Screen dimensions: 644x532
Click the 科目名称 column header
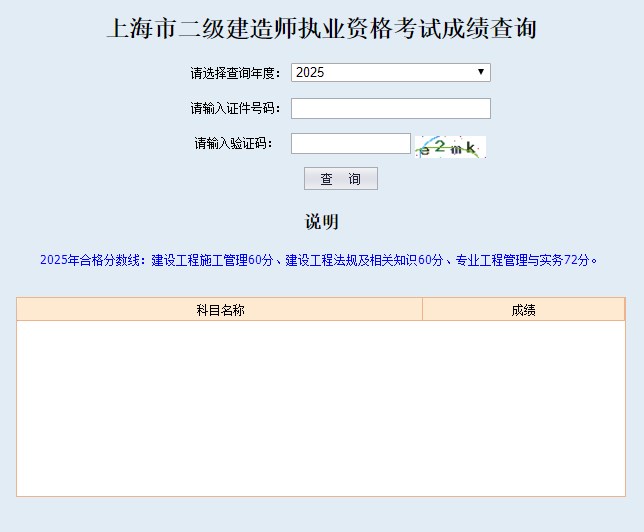220,310
